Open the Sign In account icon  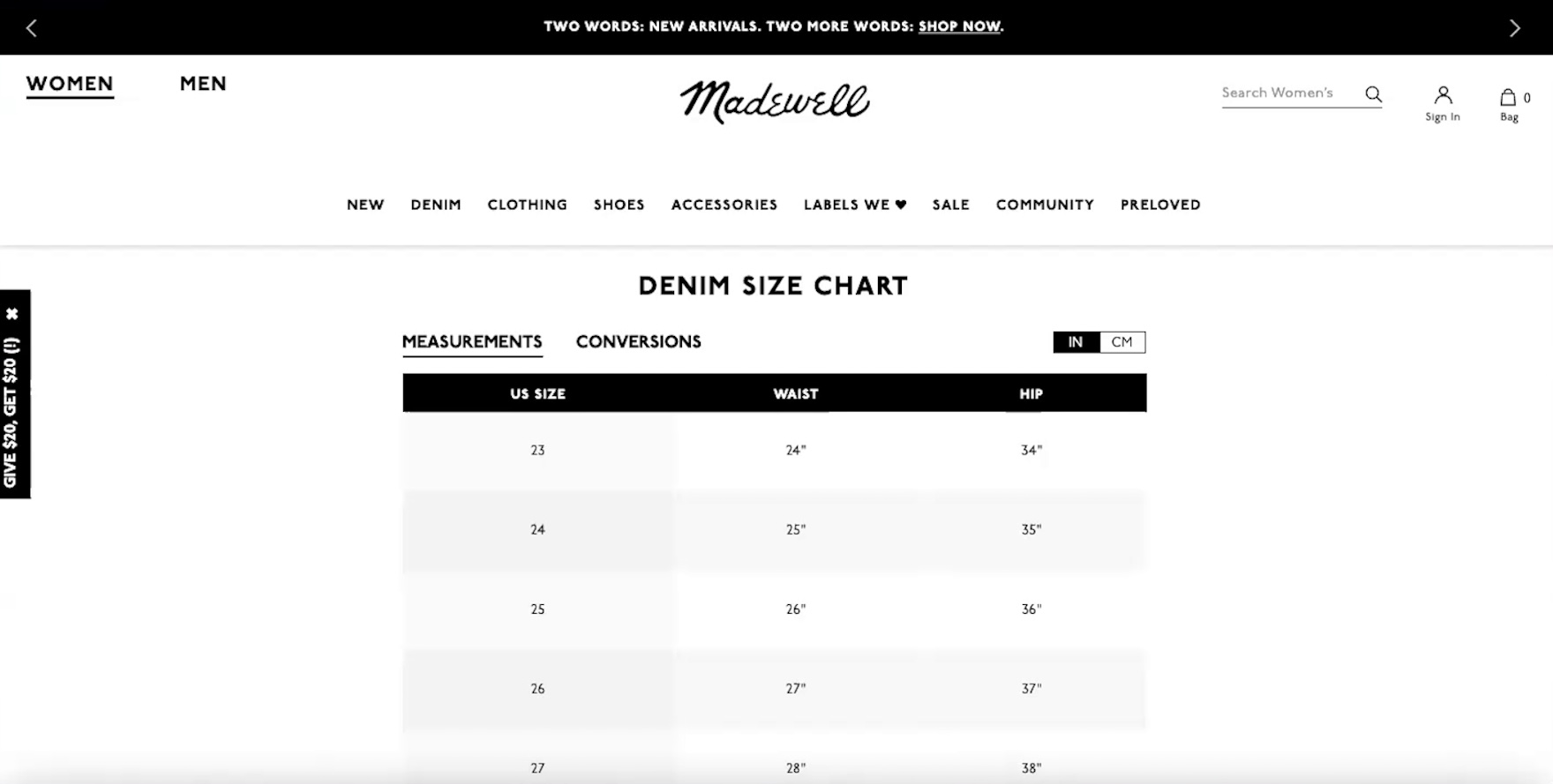1443,102
